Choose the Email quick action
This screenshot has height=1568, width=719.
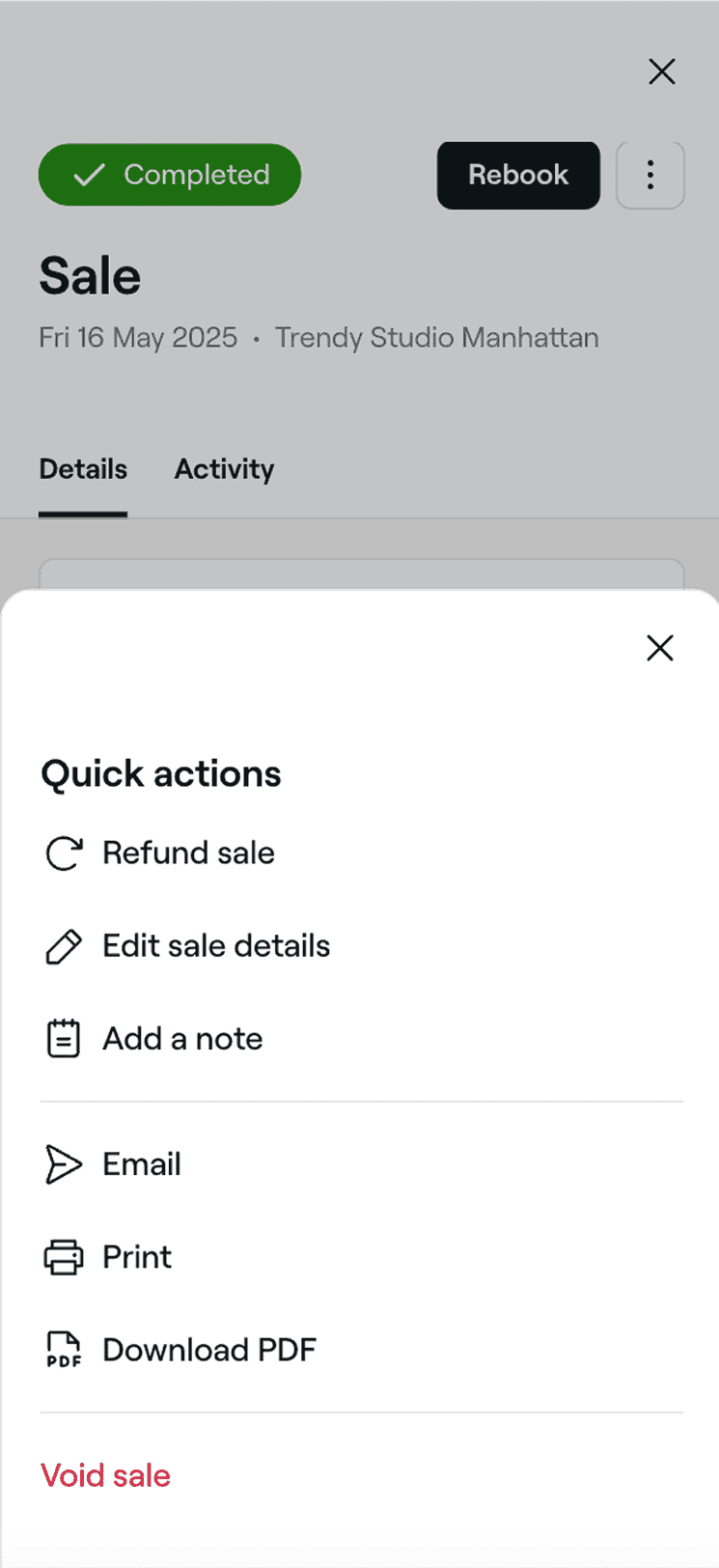tap(141, 1163)
